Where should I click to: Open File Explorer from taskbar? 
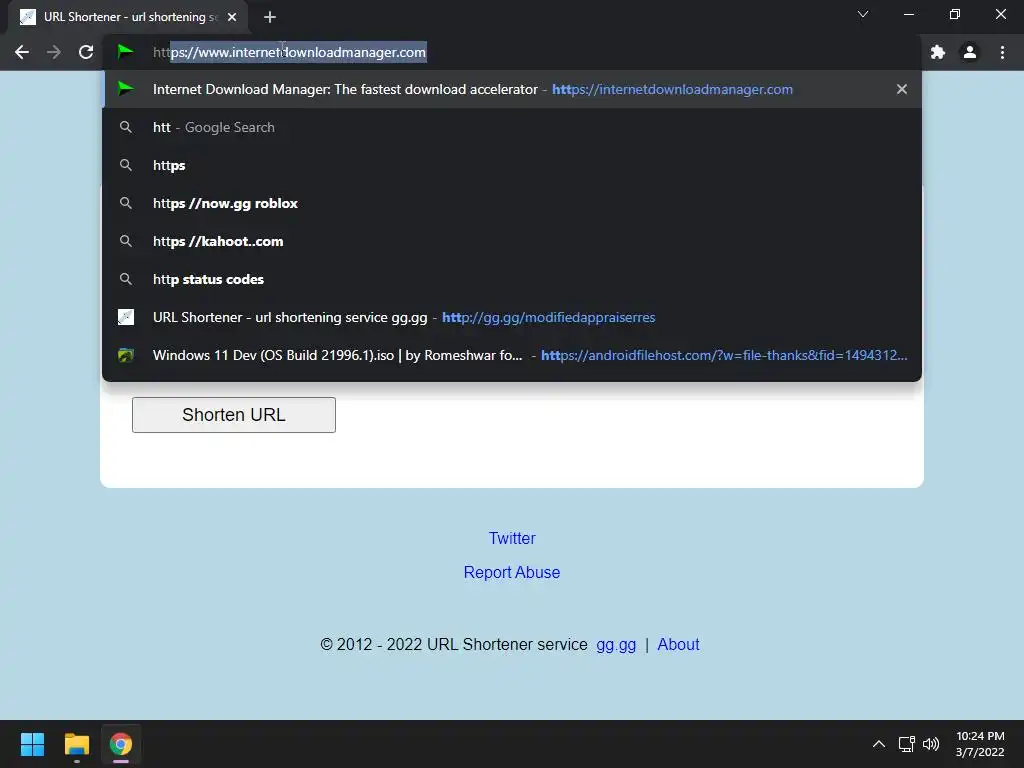(76, 744)
